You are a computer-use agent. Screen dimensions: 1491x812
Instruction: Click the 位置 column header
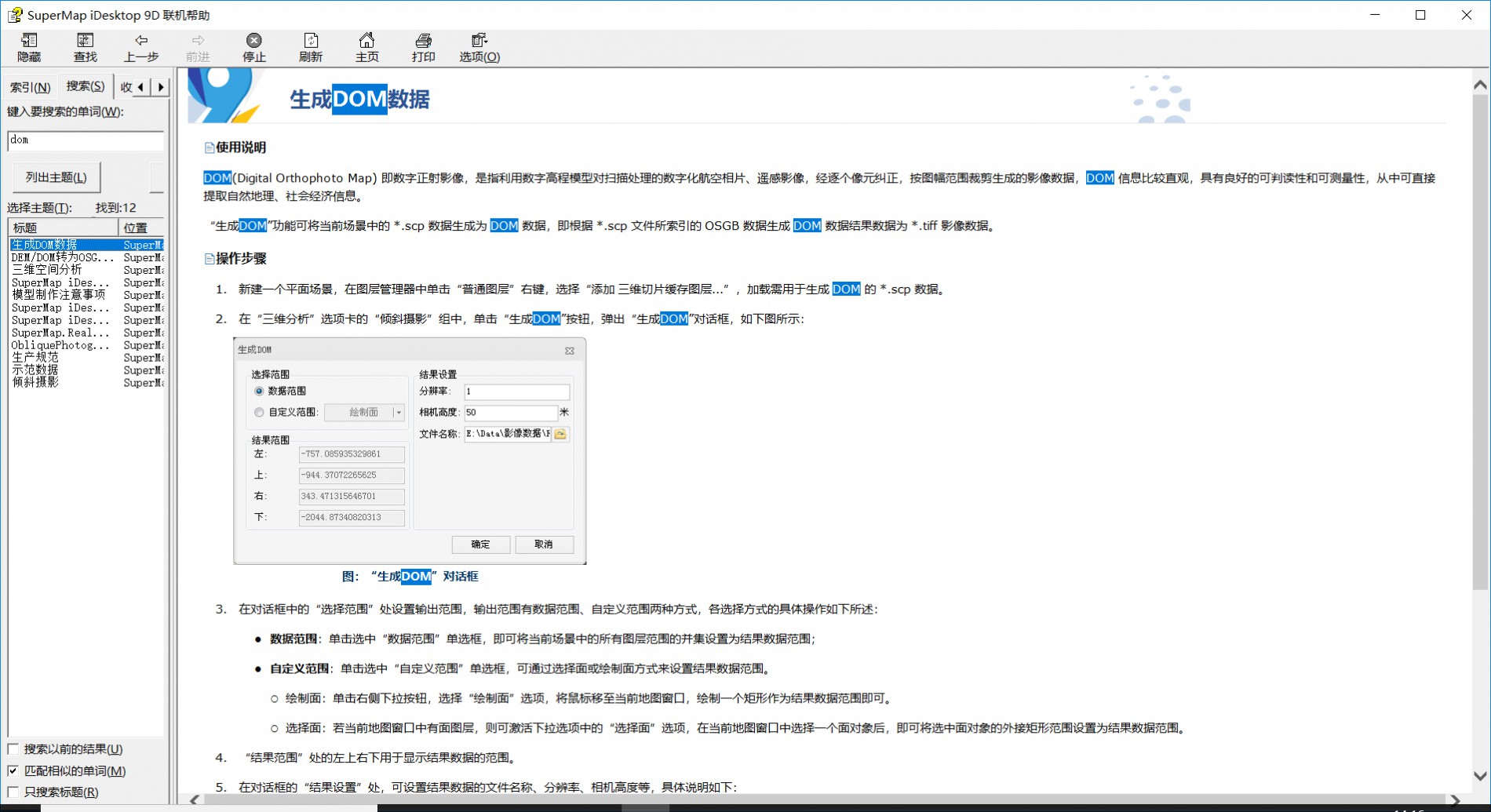pos(141,228)
